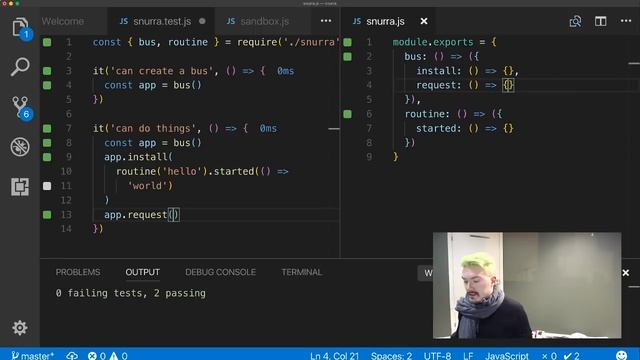640x360 pixels.
Task: Open the PROBLEMS panel tab
Action: click(x=78, y=272)
